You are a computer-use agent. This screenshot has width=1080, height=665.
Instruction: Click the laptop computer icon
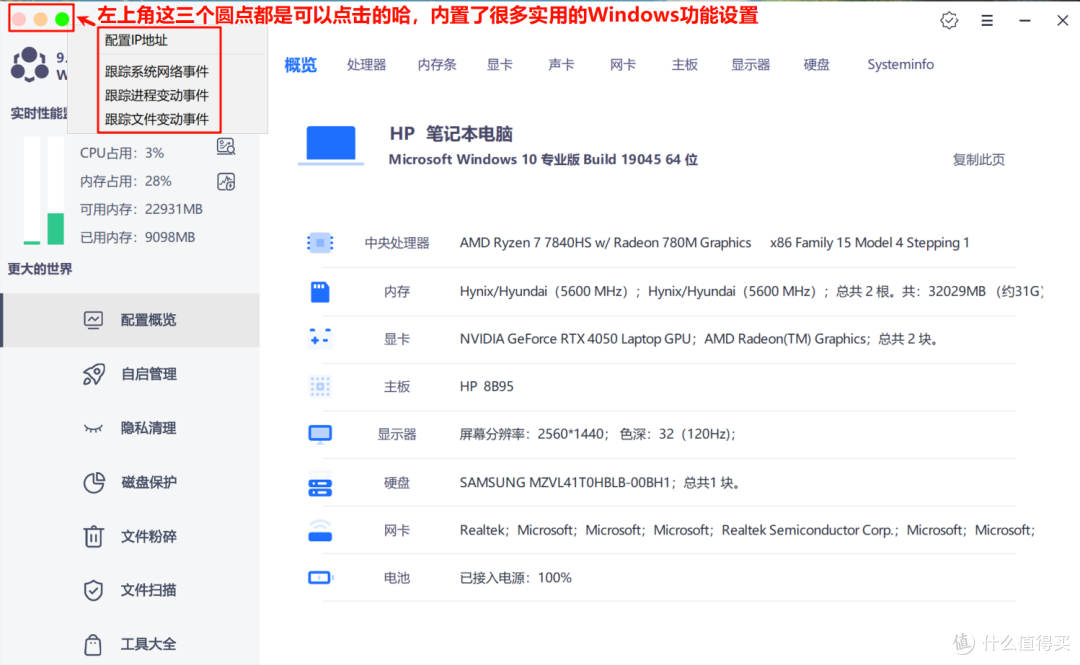click(x=331, y=145)
